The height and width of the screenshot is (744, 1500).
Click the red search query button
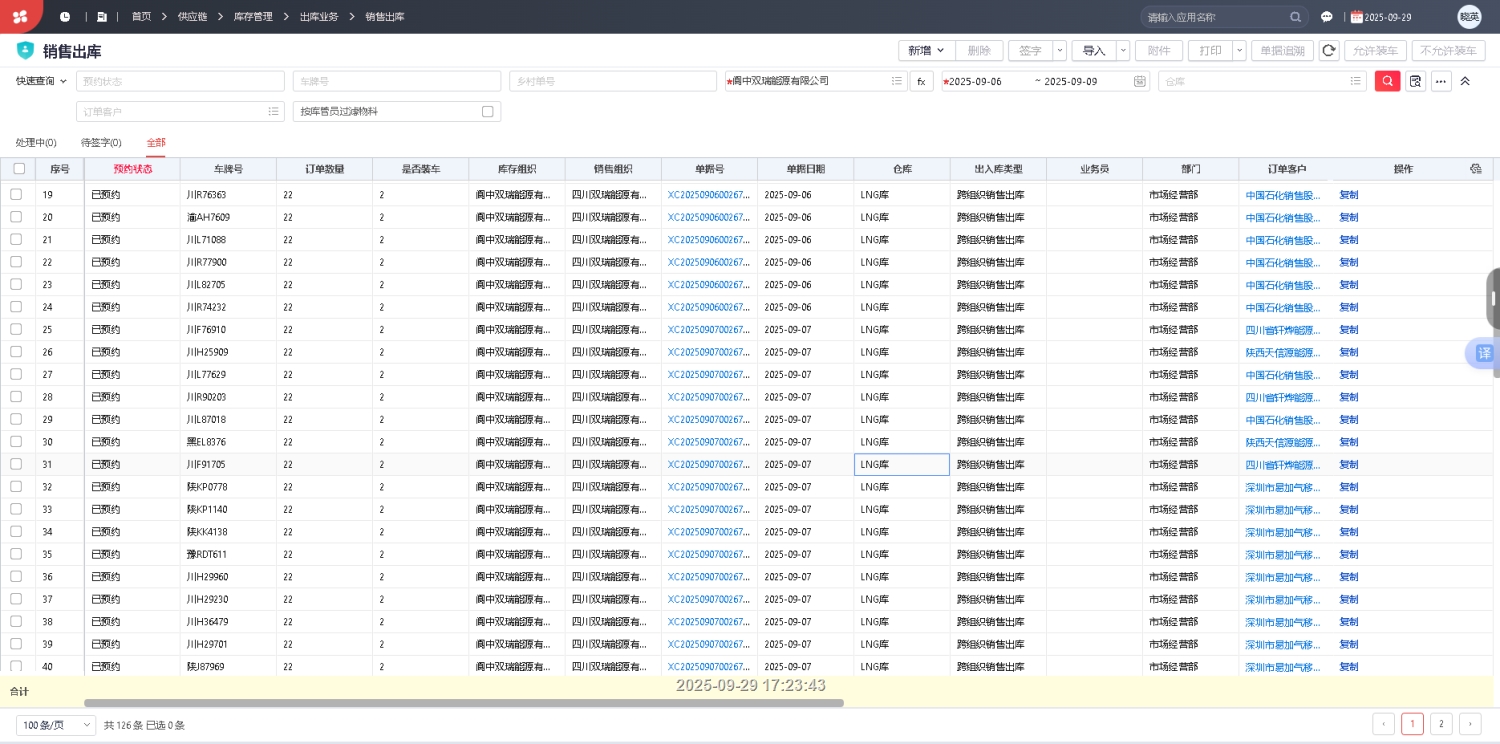[1387, 81]
